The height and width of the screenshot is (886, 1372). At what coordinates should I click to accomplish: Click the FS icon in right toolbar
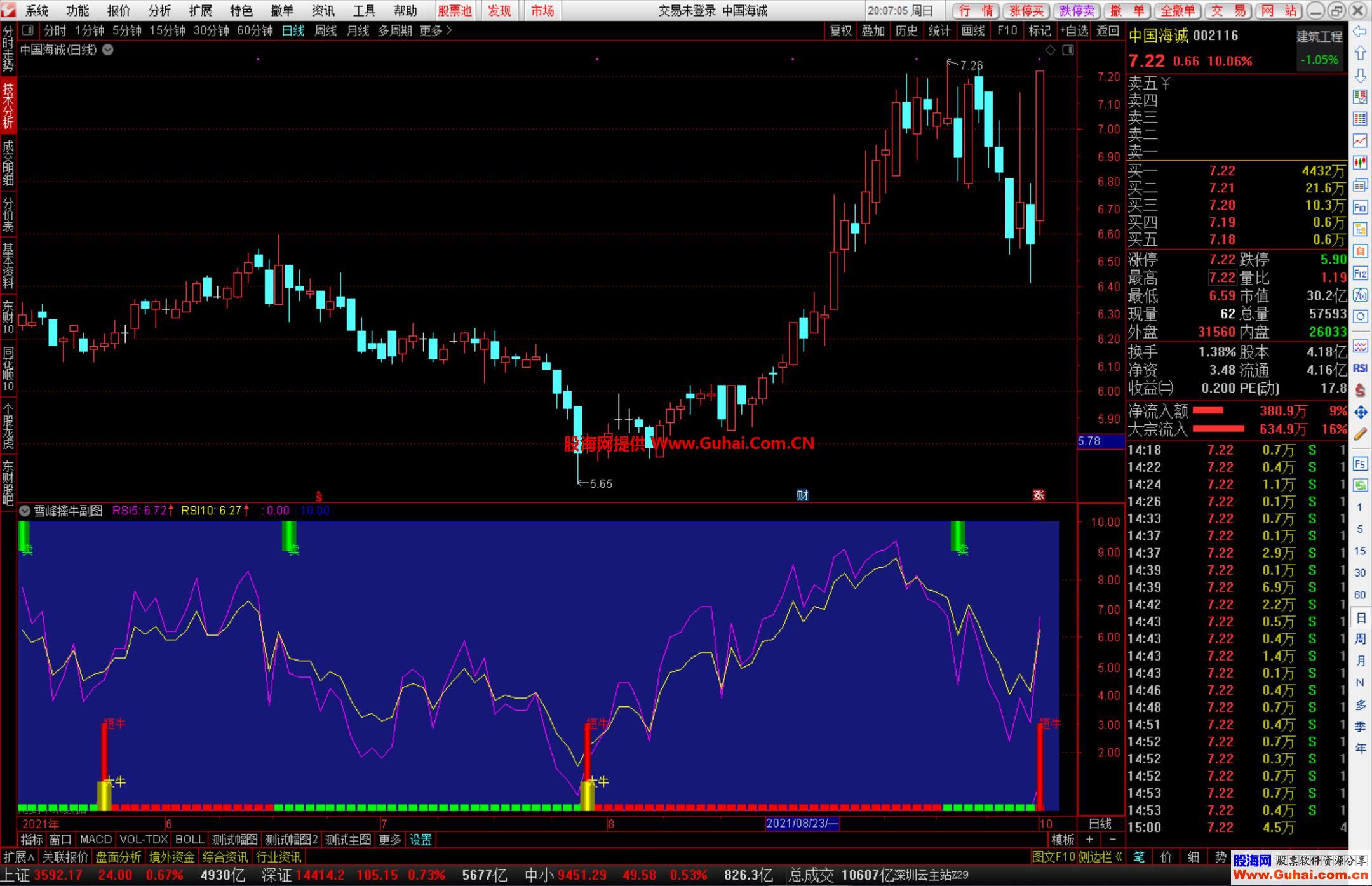click(1360, 464)
